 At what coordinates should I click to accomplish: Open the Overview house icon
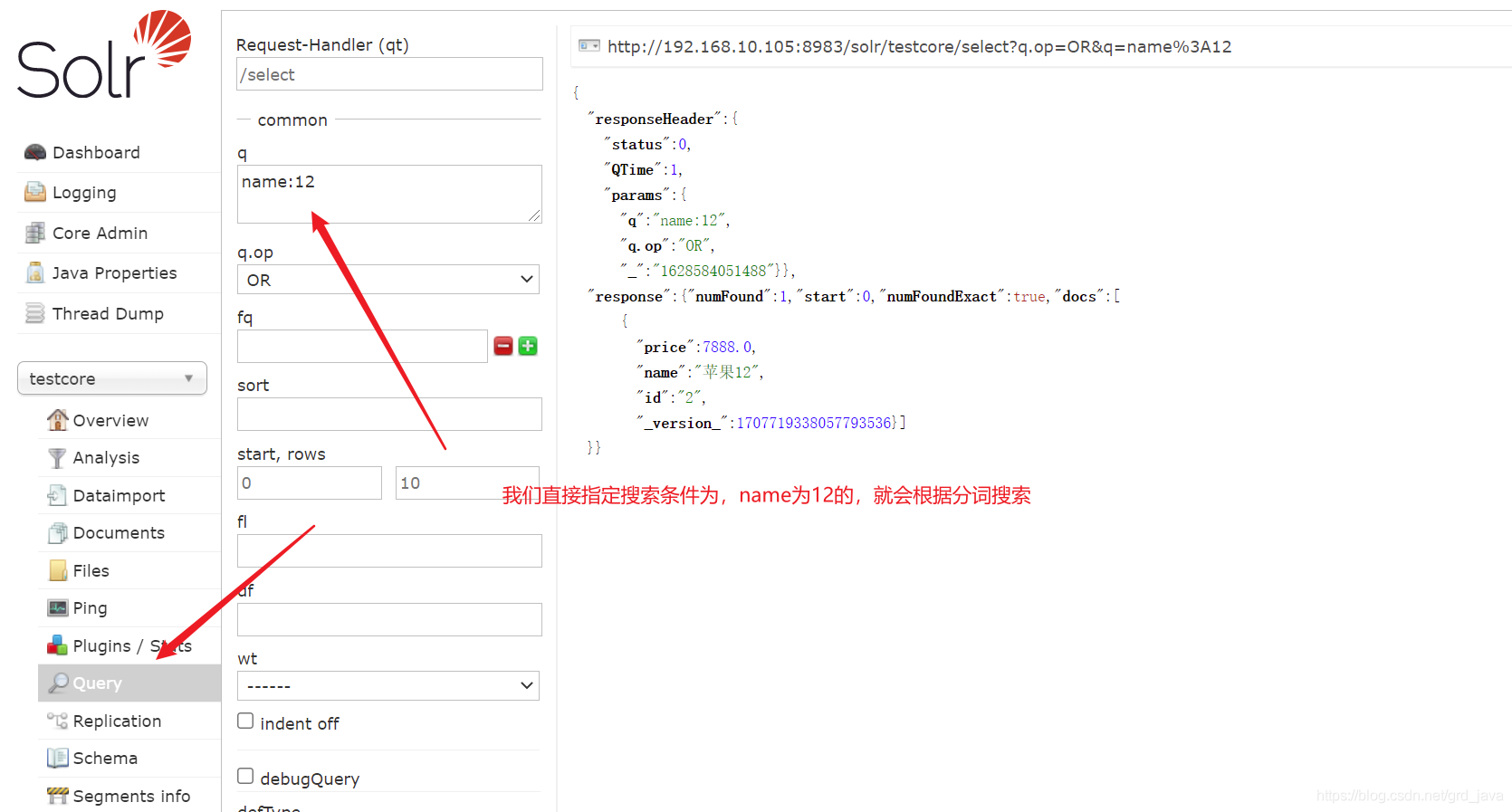[x=58, y=420]
